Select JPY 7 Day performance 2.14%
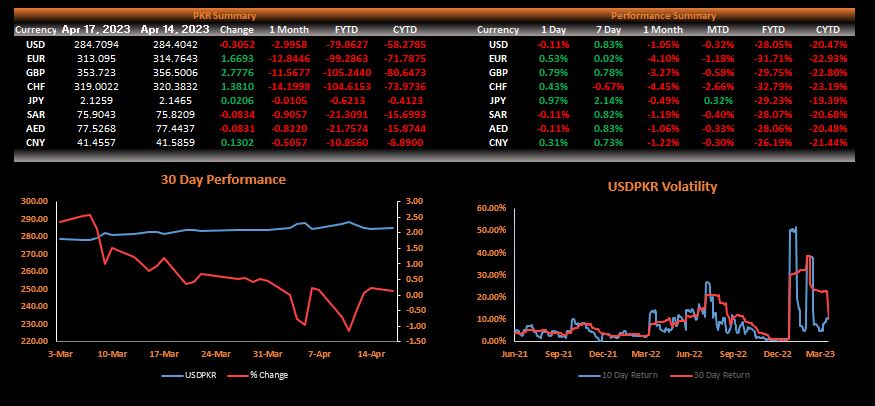Screen dimensions: 875x406 pyautogui.click(x=607, y=100)
